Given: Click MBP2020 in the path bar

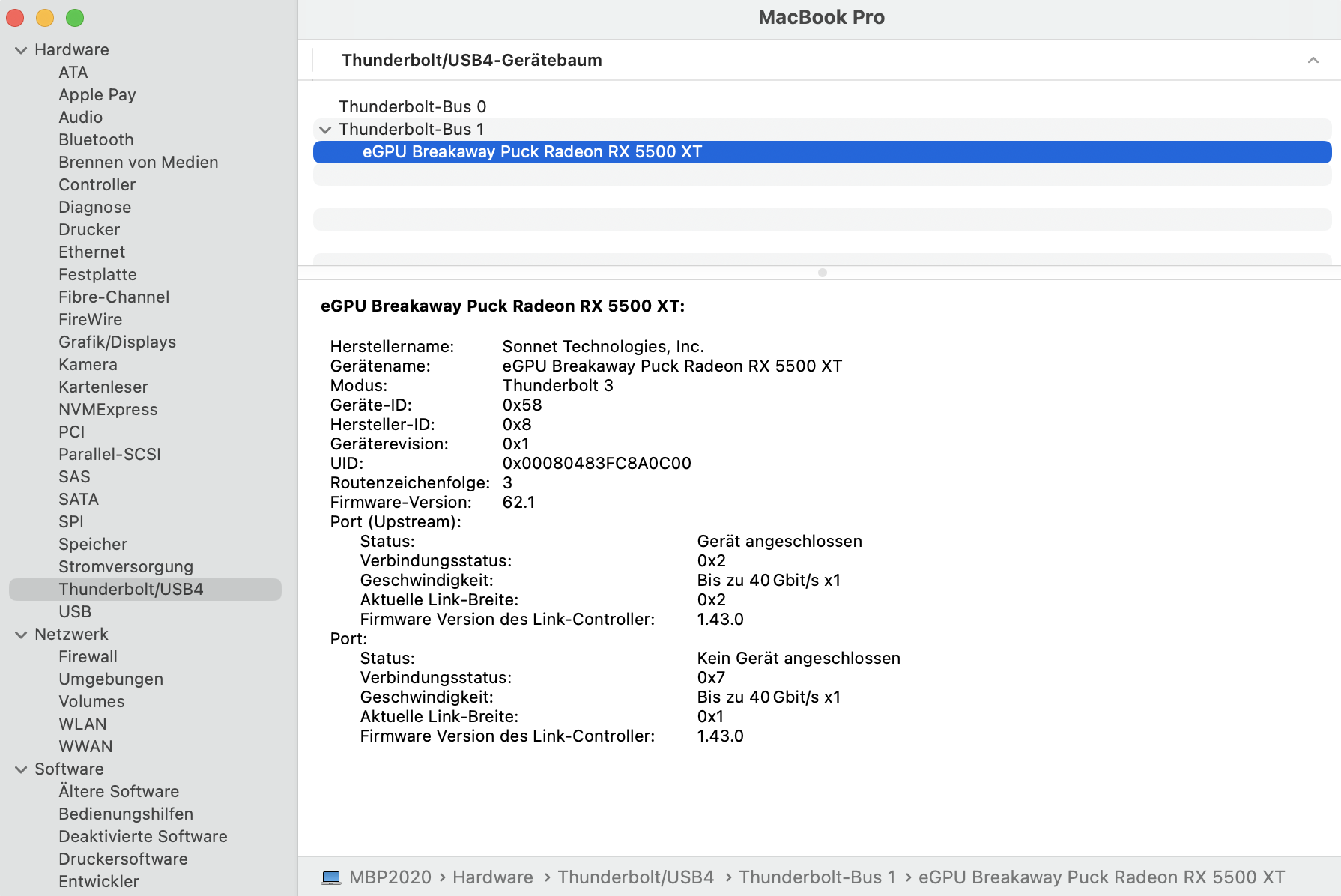Looking at the screenshot, I should 390,877.
